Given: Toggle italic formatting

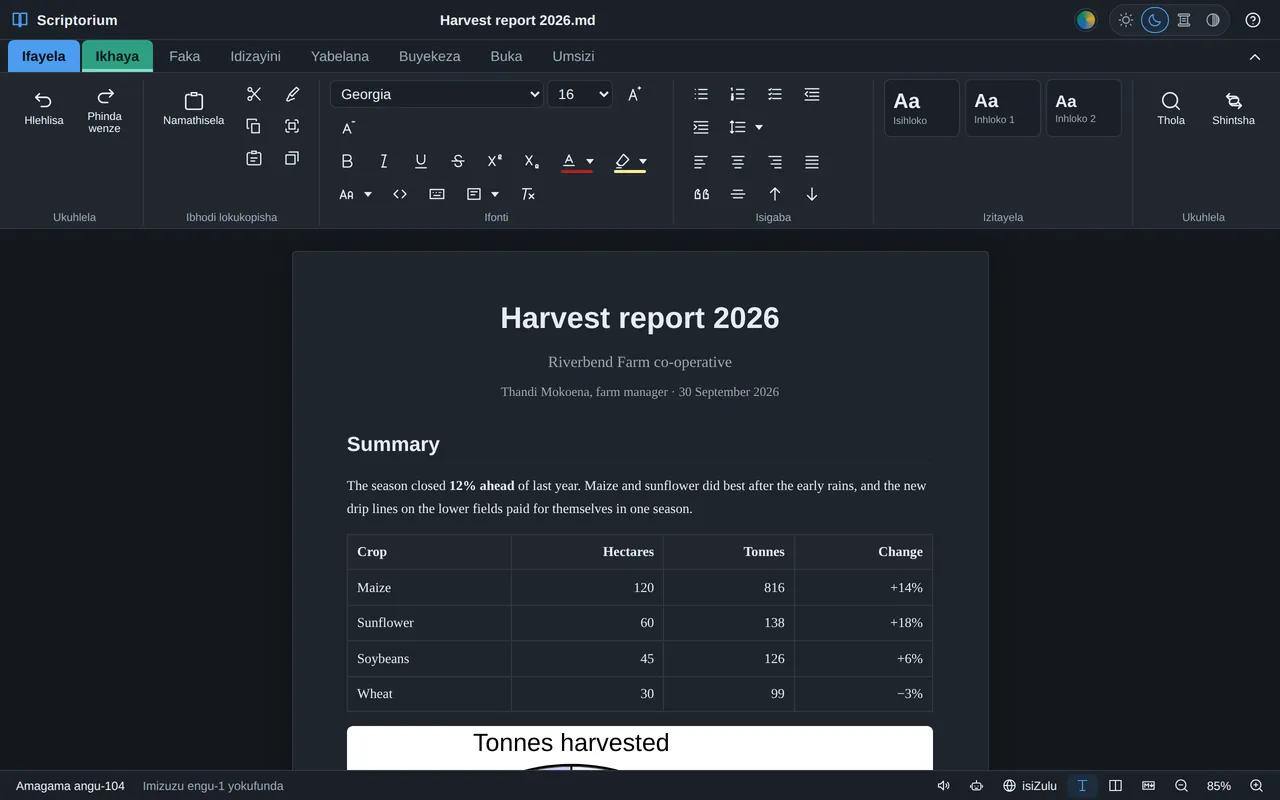Looking at the screenshot, I should [384, 161].
